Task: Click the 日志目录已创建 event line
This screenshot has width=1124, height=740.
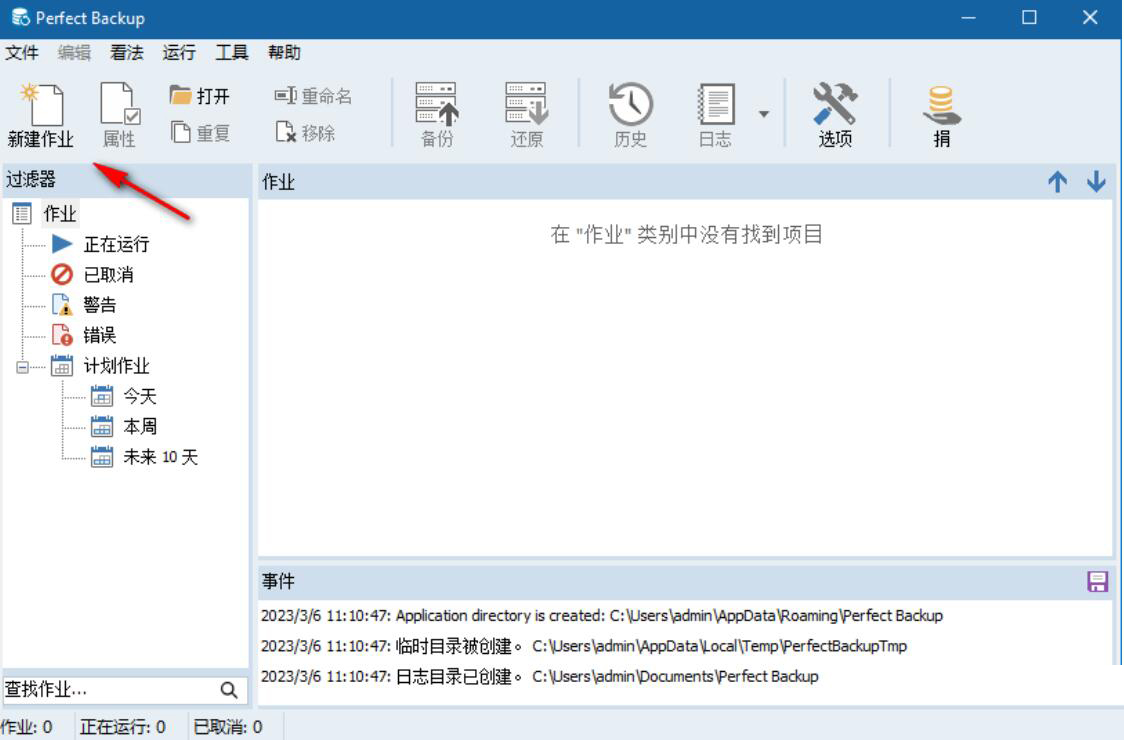Action: coord(540,676)
